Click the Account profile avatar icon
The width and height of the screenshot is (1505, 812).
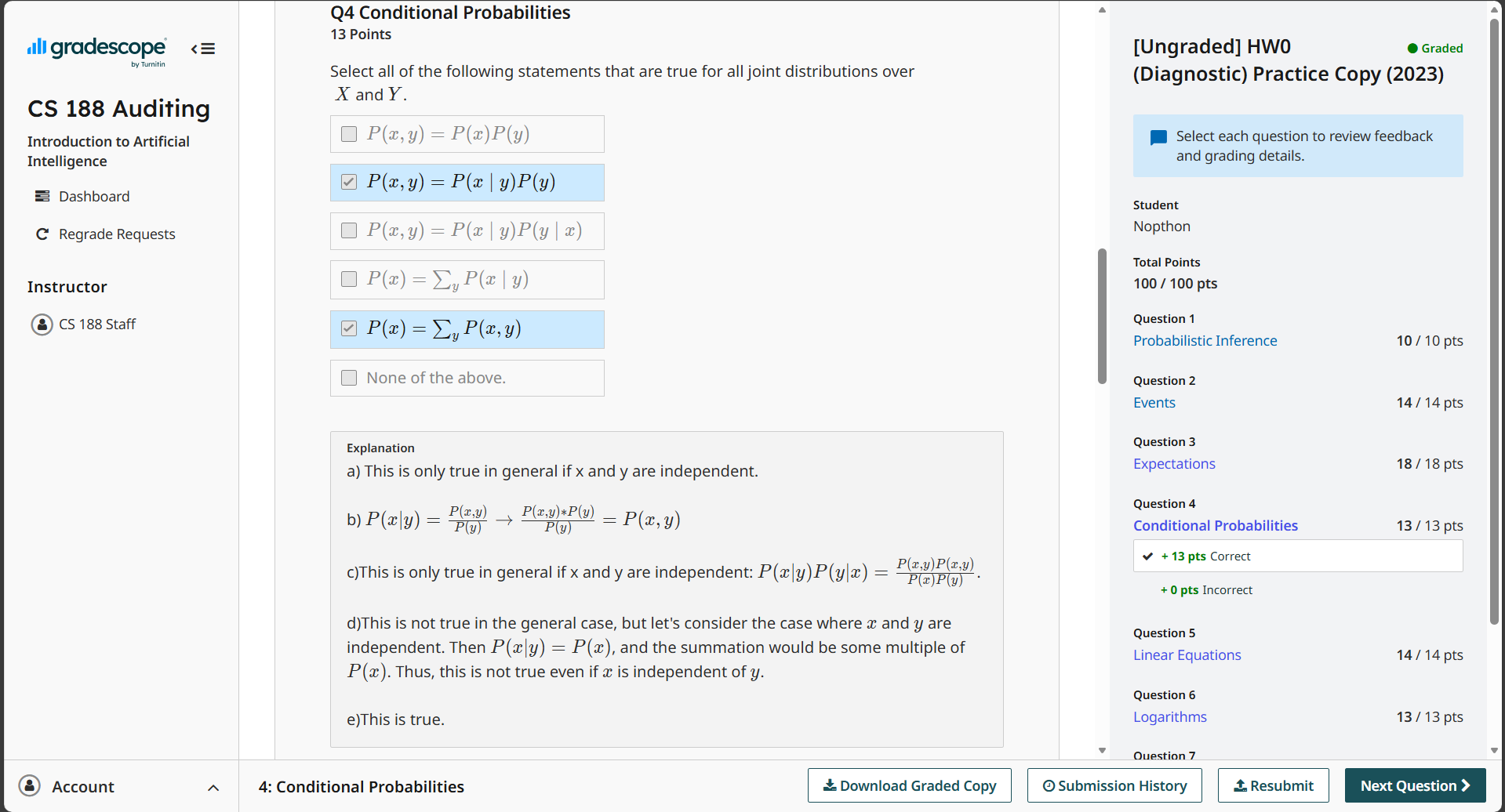click(x=30, y=786)
